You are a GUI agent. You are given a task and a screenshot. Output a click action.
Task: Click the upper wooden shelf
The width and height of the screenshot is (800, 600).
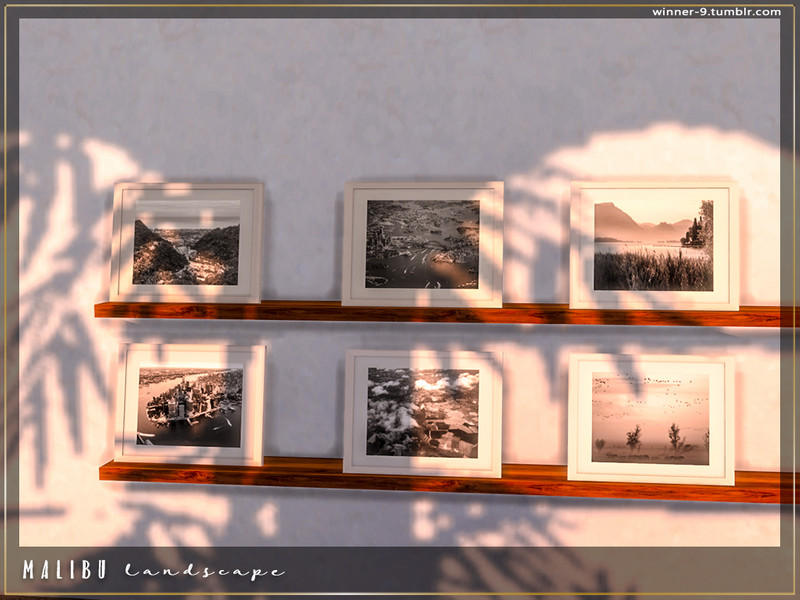[x=443, y=314]
